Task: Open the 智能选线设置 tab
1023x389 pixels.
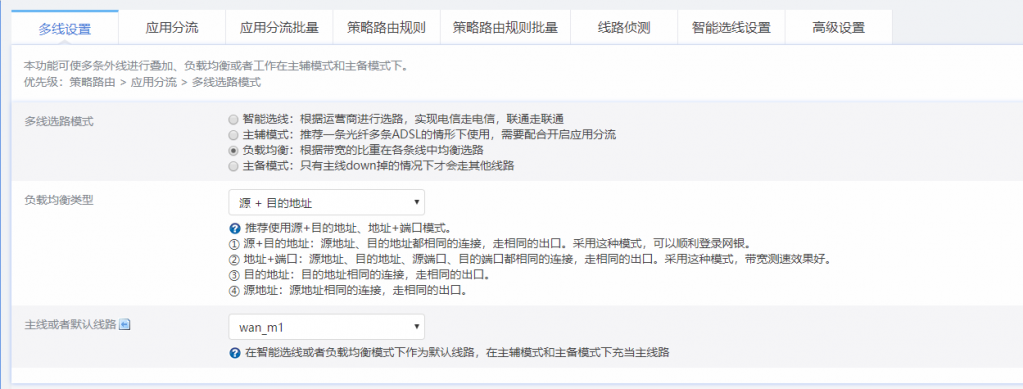Action: click(x=731, y=27)
